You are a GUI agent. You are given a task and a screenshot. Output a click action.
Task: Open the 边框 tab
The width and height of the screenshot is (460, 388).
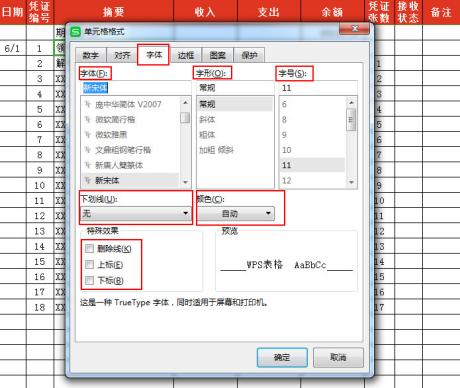tap(186, 55)
